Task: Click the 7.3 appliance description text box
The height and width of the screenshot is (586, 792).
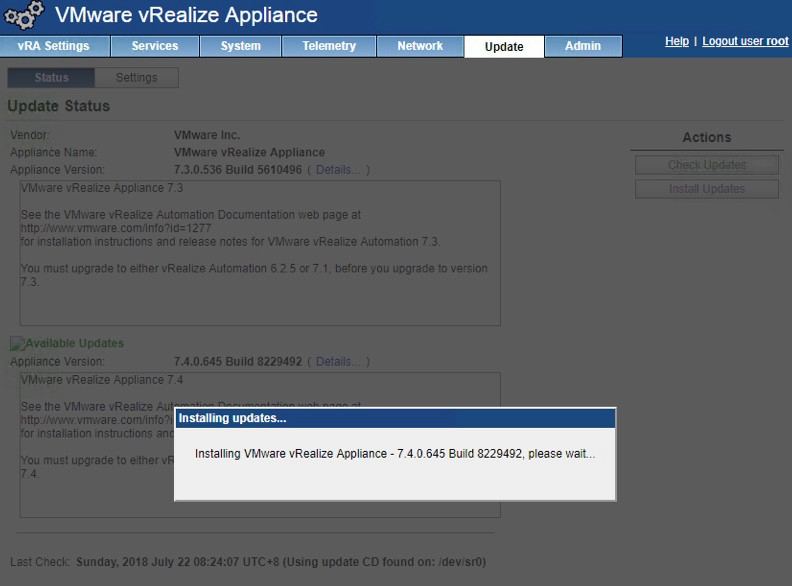Action: point(260,253)
